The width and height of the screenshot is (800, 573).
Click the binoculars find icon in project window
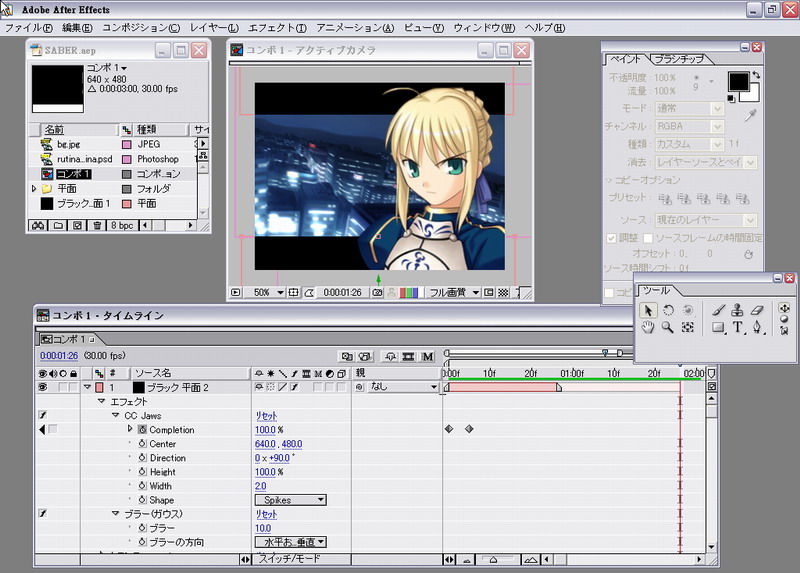[38, 225]
